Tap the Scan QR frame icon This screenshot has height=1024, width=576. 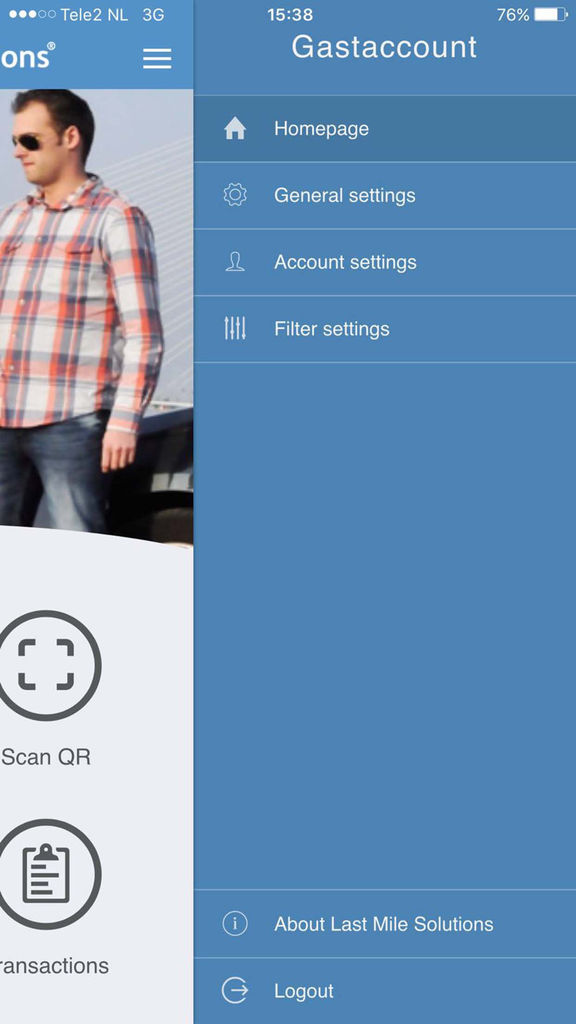click(x=46, y=665)
